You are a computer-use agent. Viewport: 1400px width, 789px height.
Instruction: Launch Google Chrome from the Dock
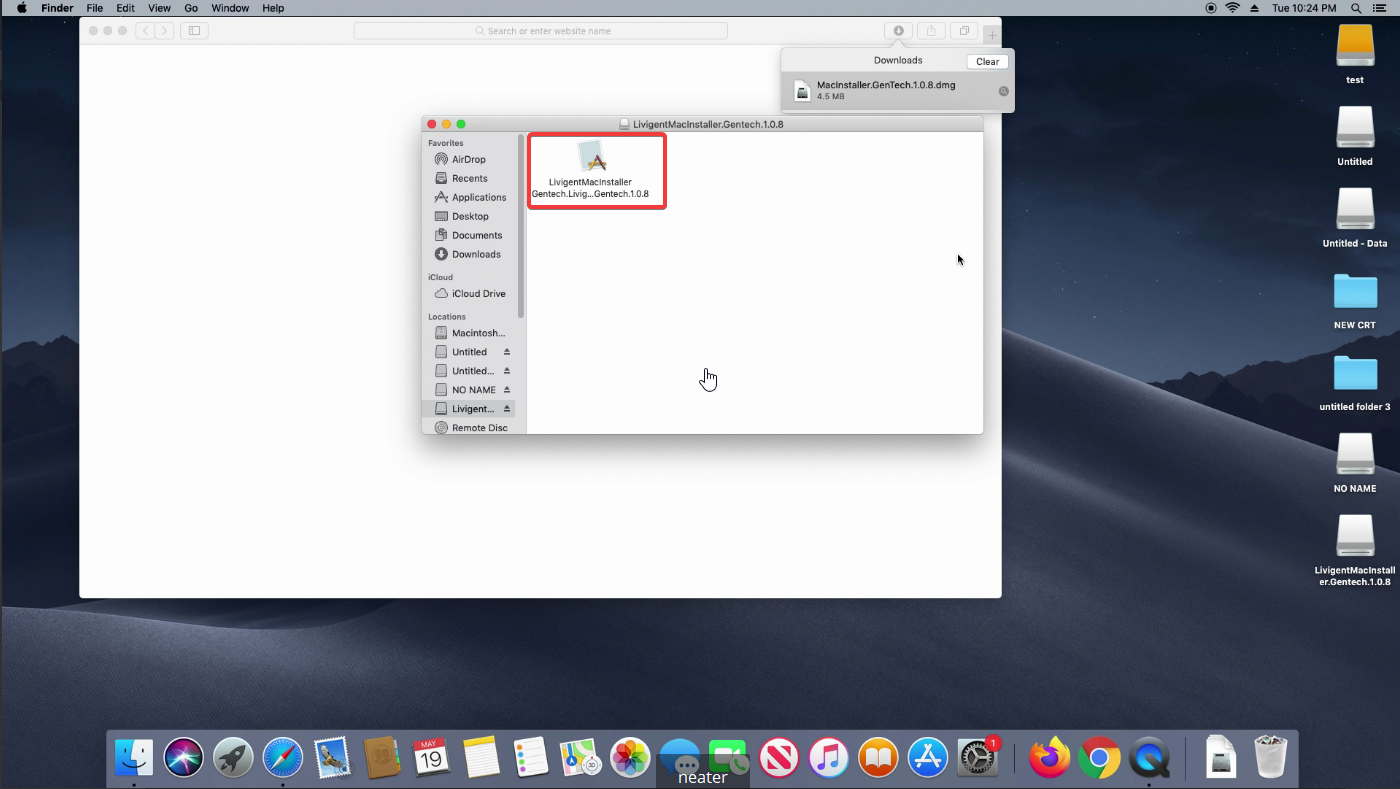1099,758
